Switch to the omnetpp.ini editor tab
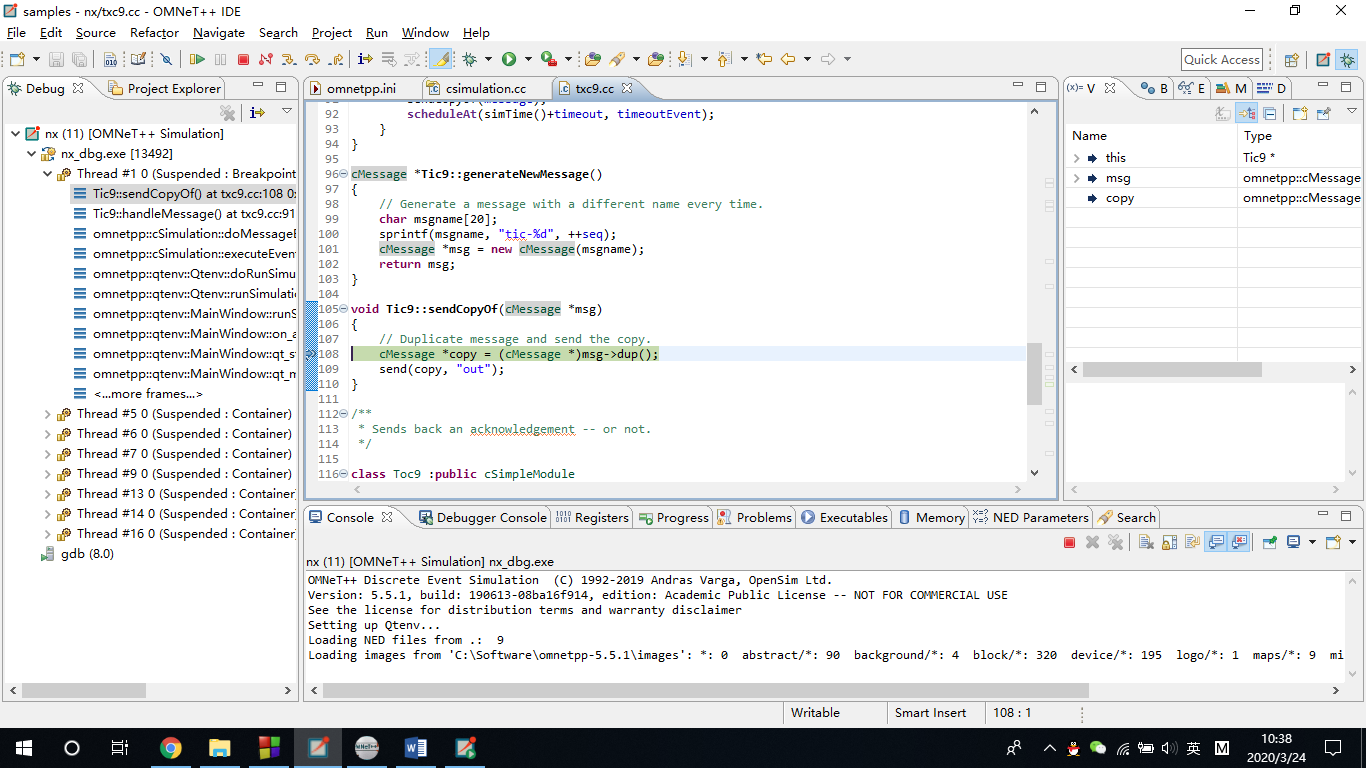 pyautogui.click(x=360, y=88)
